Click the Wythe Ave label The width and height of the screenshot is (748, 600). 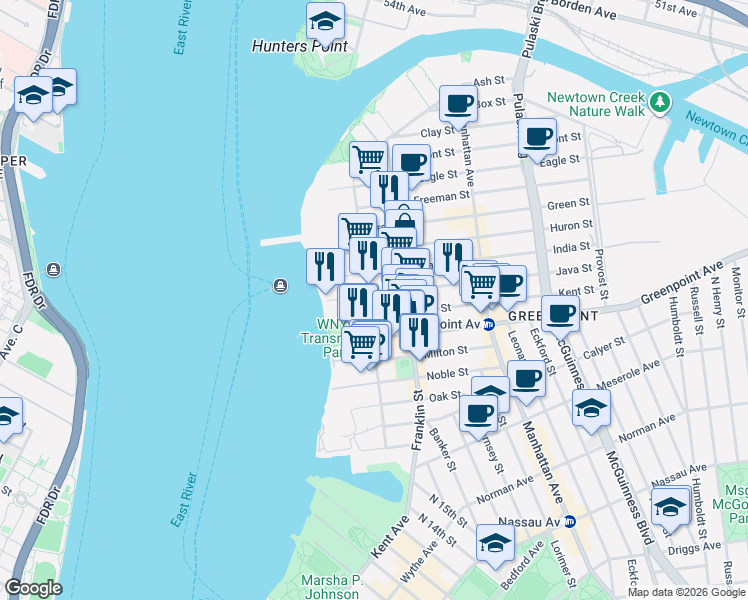pos(419,561)
